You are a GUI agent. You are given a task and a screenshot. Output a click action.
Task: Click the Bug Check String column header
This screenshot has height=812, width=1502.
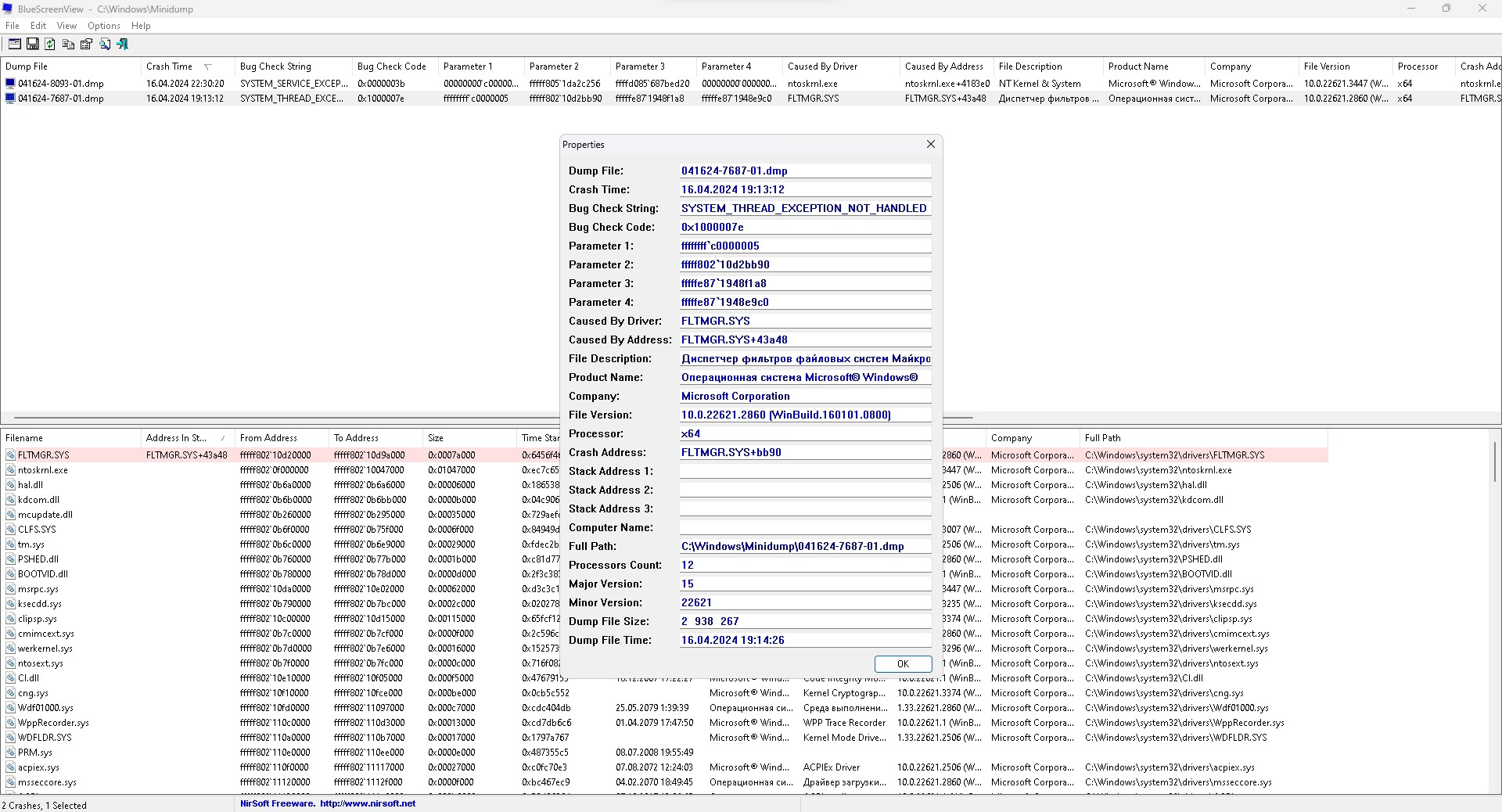coord(293,66)
